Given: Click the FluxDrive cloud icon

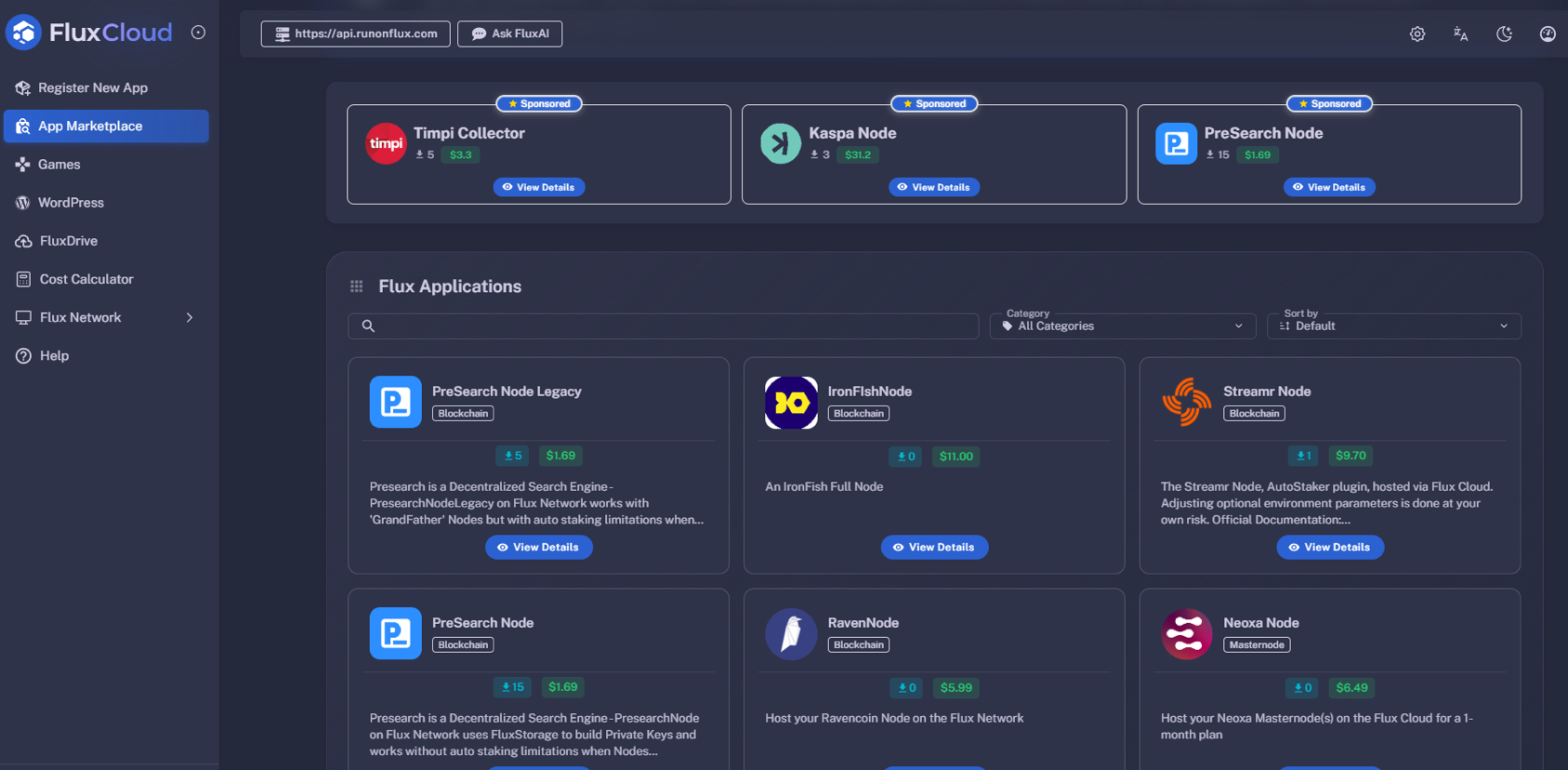Looking at the screenshot, I should pos(23,241).
